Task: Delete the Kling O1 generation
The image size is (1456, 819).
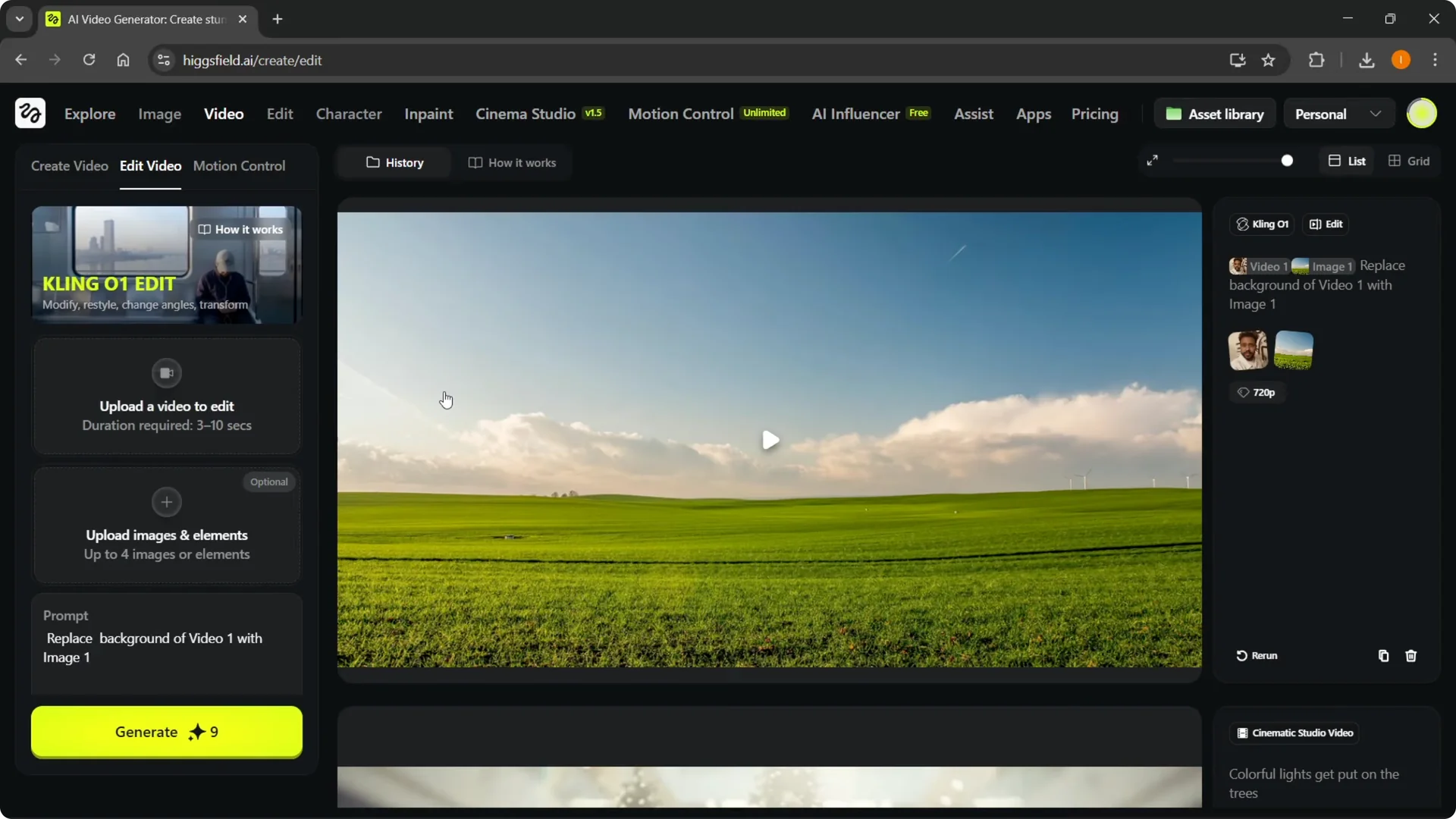Action: pos(1411,656)
